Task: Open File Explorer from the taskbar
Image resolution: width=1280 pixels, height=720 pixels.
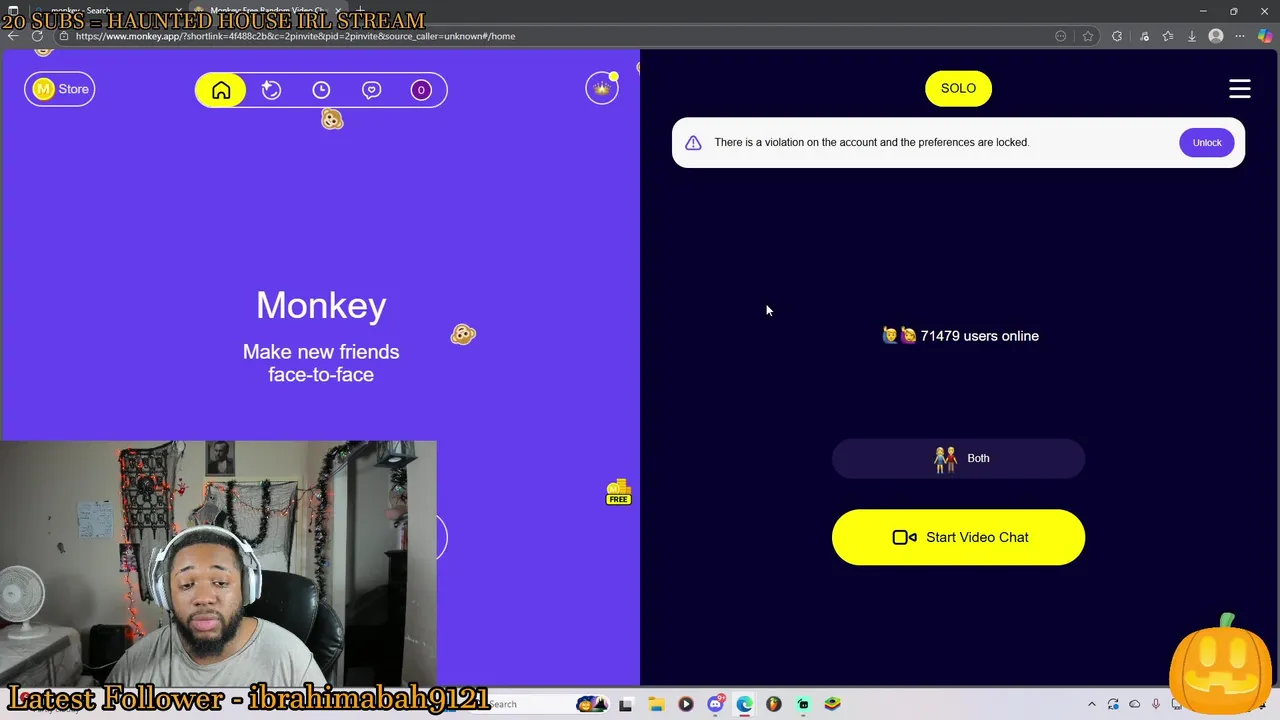Action: click(x=656, y=704)
